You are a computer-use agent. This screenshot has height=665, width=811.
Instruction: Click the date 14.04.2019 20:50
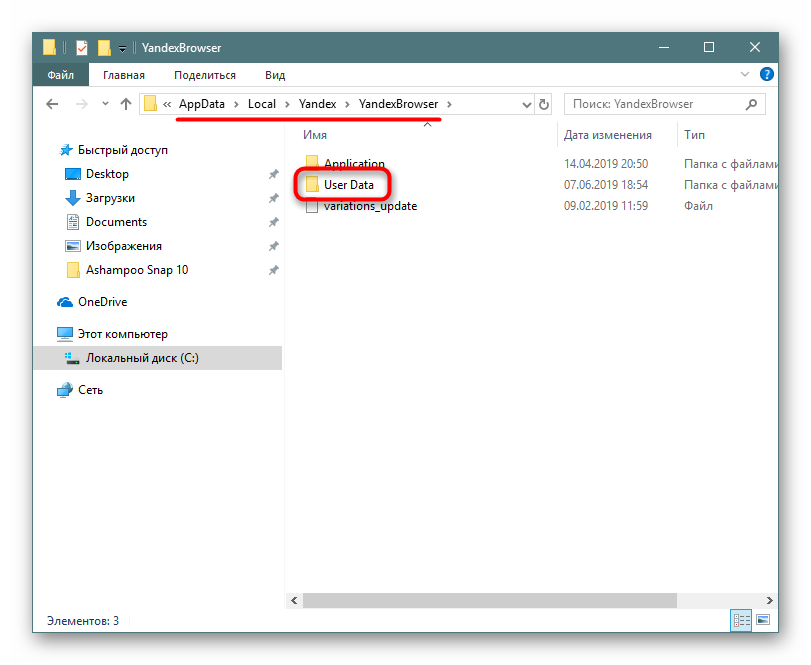coord(606,164)
